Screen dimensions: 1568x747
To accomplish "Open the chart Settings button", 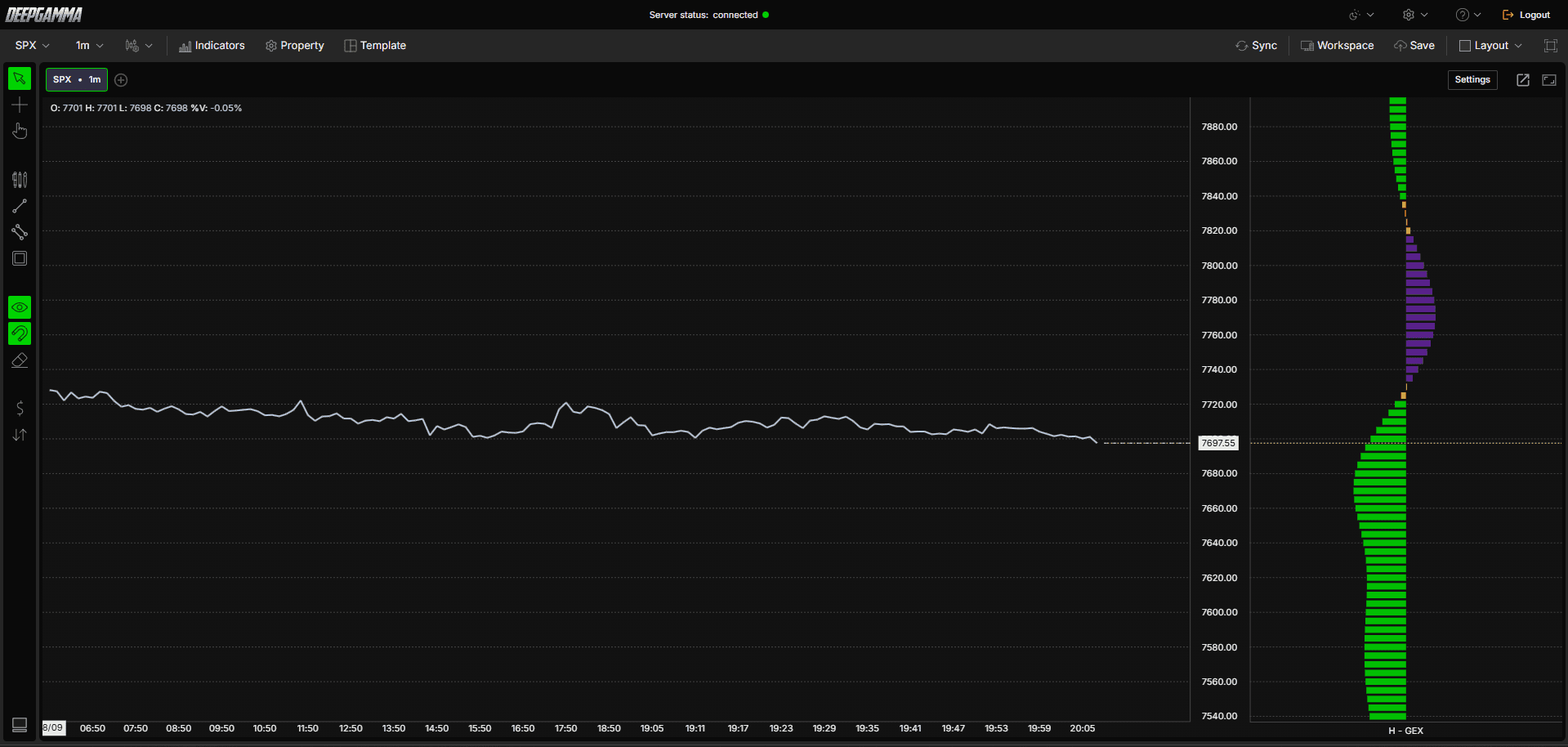I will tap(1472, 80).
